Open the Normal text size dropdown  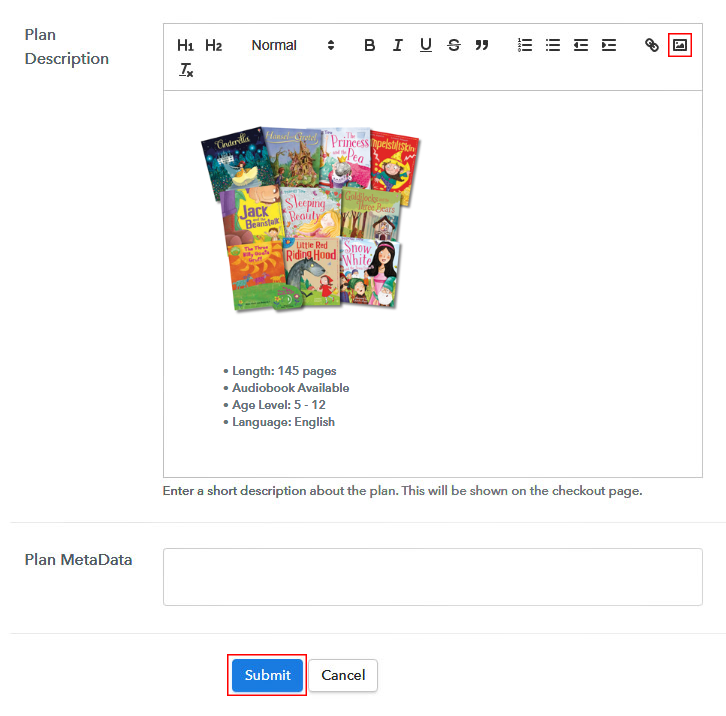tap(293, 45)
